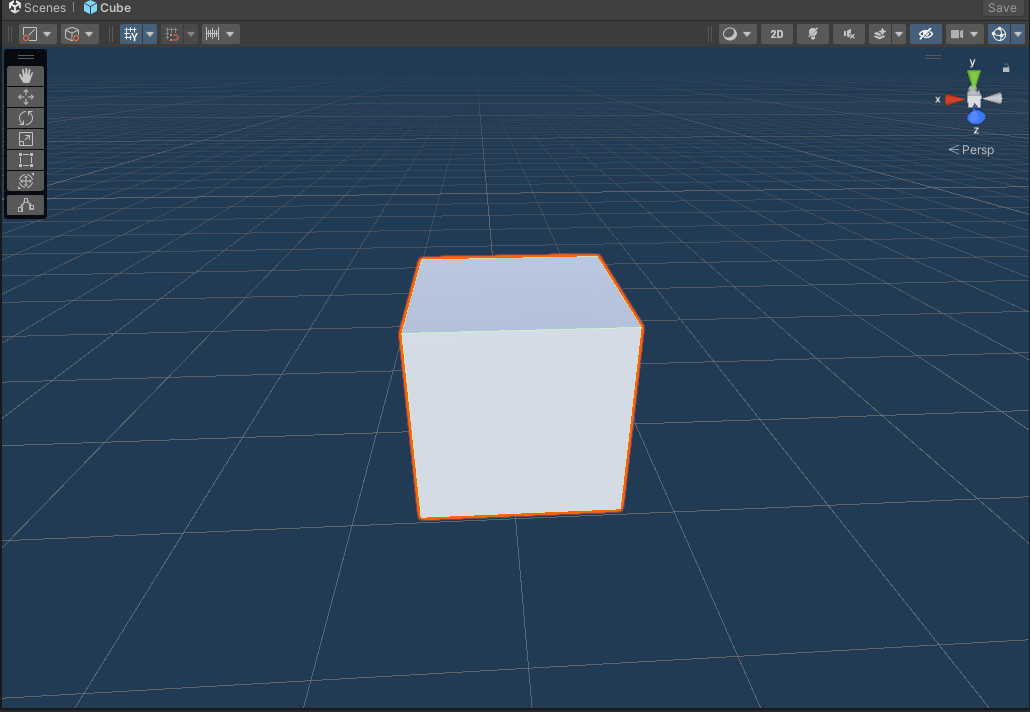Toggle gizmos visibility
This screenshot has height=712, width=1030.
click(999, 34)
